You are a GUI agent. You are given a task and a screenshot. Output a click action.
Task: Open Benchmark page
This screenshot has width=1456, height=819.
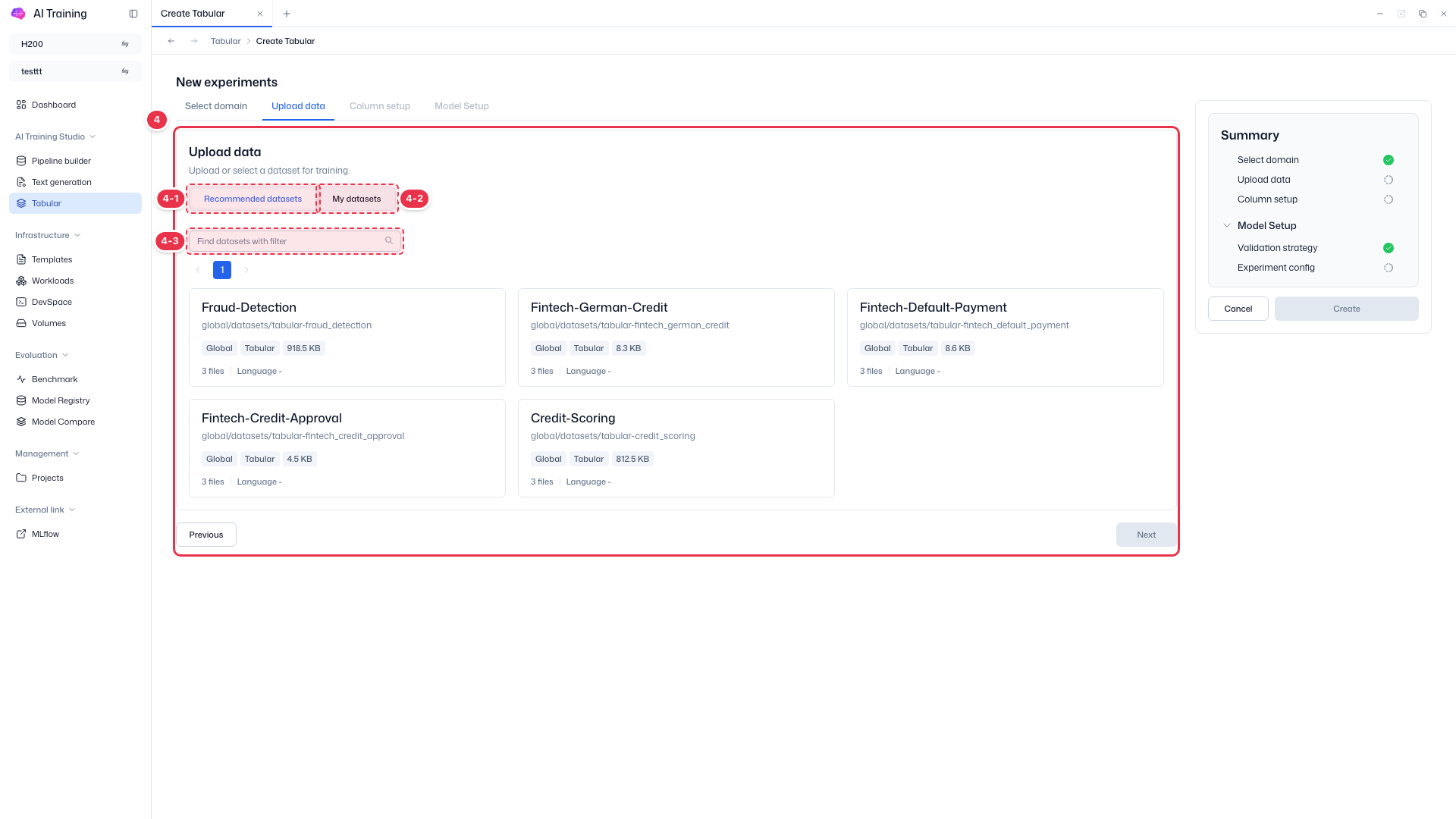[75, 379]
